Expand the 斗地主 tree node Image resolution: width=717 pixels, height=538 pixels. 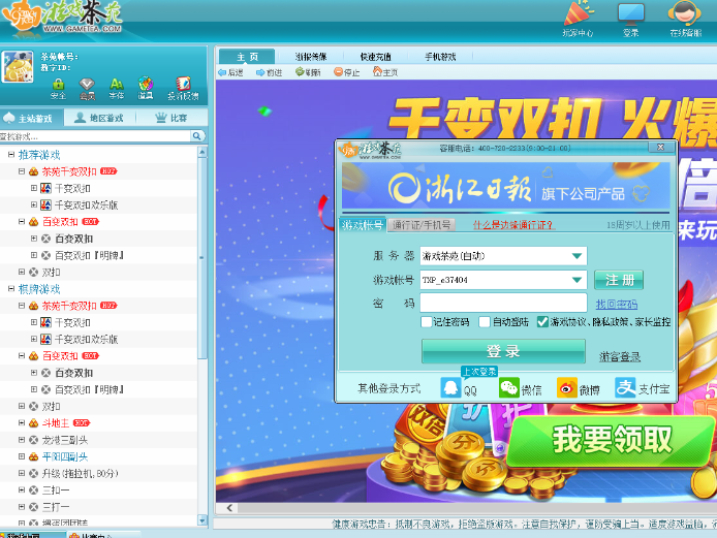[x=21, y=423]
